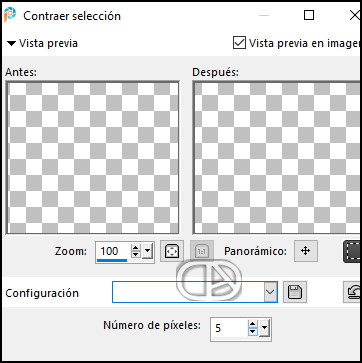Click the dark selection preview icon

pos(352,251)
